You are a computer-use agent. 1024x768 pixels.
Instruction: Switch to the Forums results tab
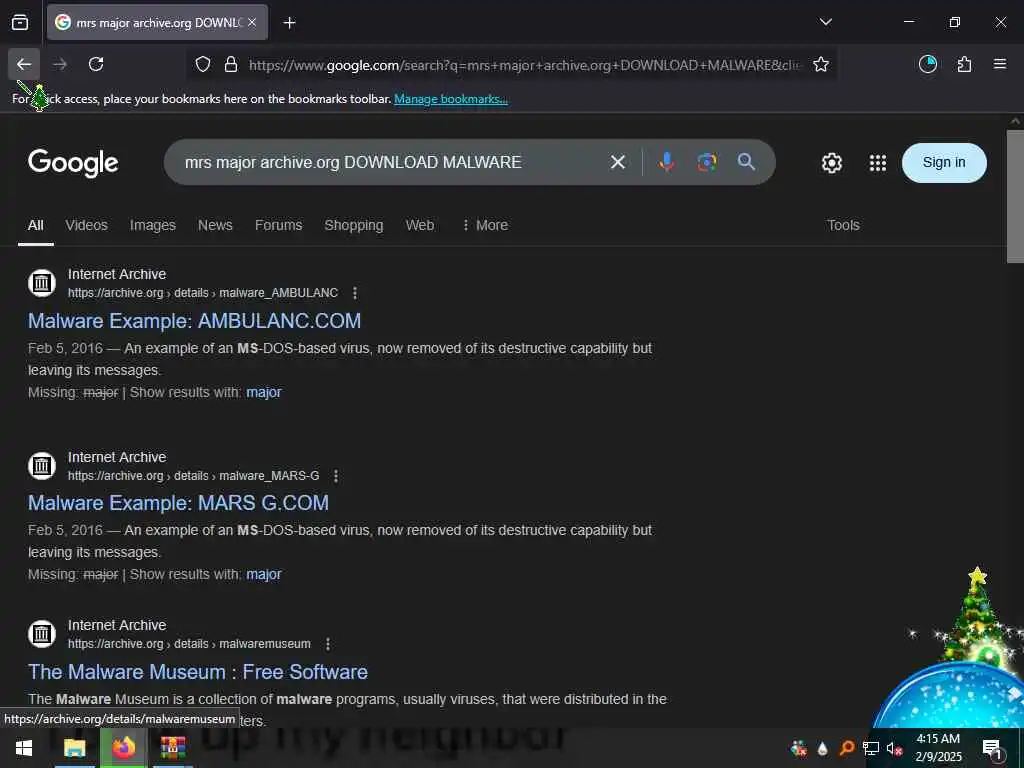tap(278, 225)
